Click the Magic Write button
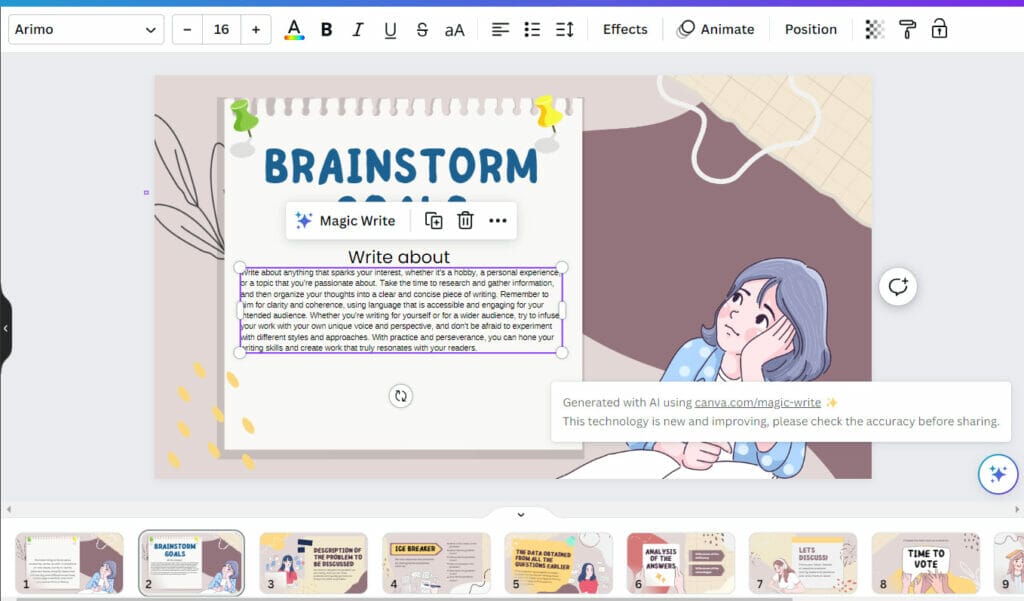Screen dimensions: 1024x601 click(345, 221)
